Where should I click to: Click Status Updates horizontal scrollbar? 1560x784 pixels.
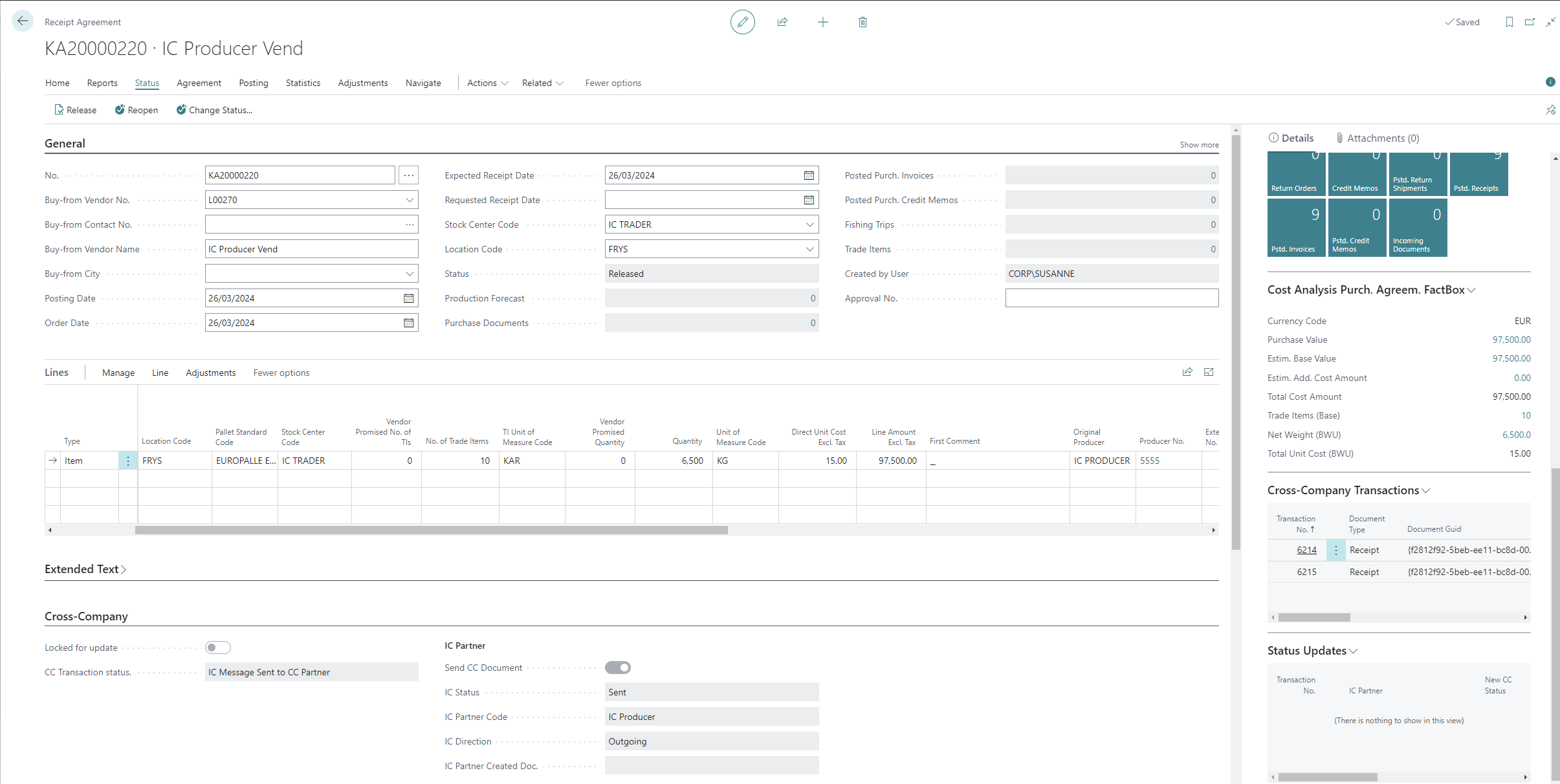[x=1328, y=777]
